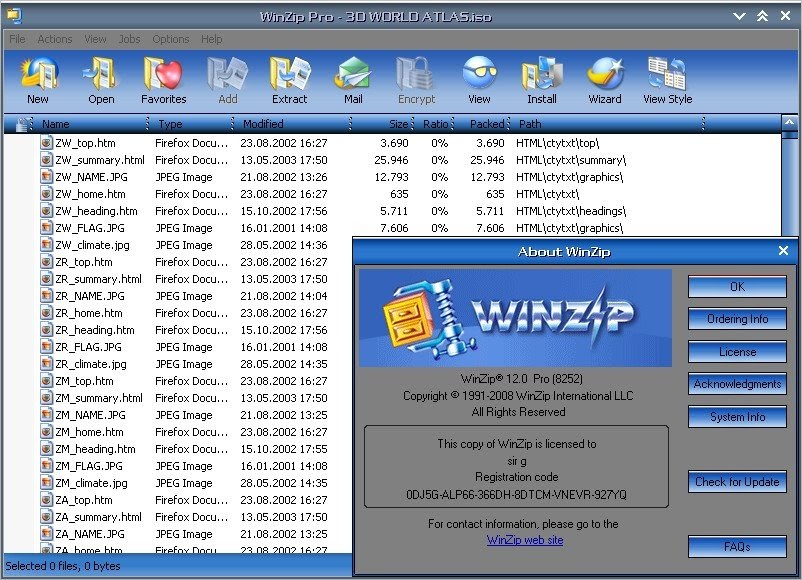The image size is (802, 580).
Task: Open the WinZip web site link
Action: point(525,540)
